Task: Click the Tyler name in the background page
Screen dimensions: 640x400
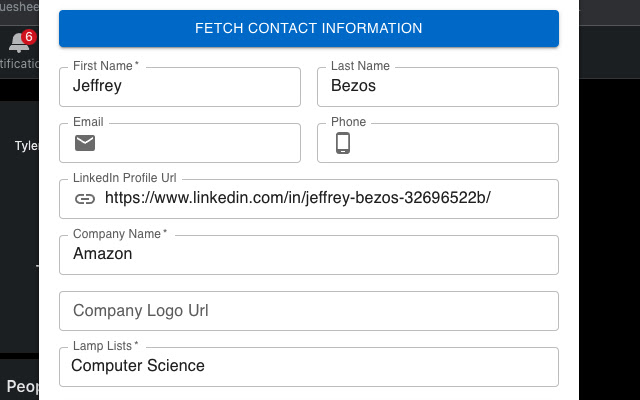Action: (x=25, y=146)
